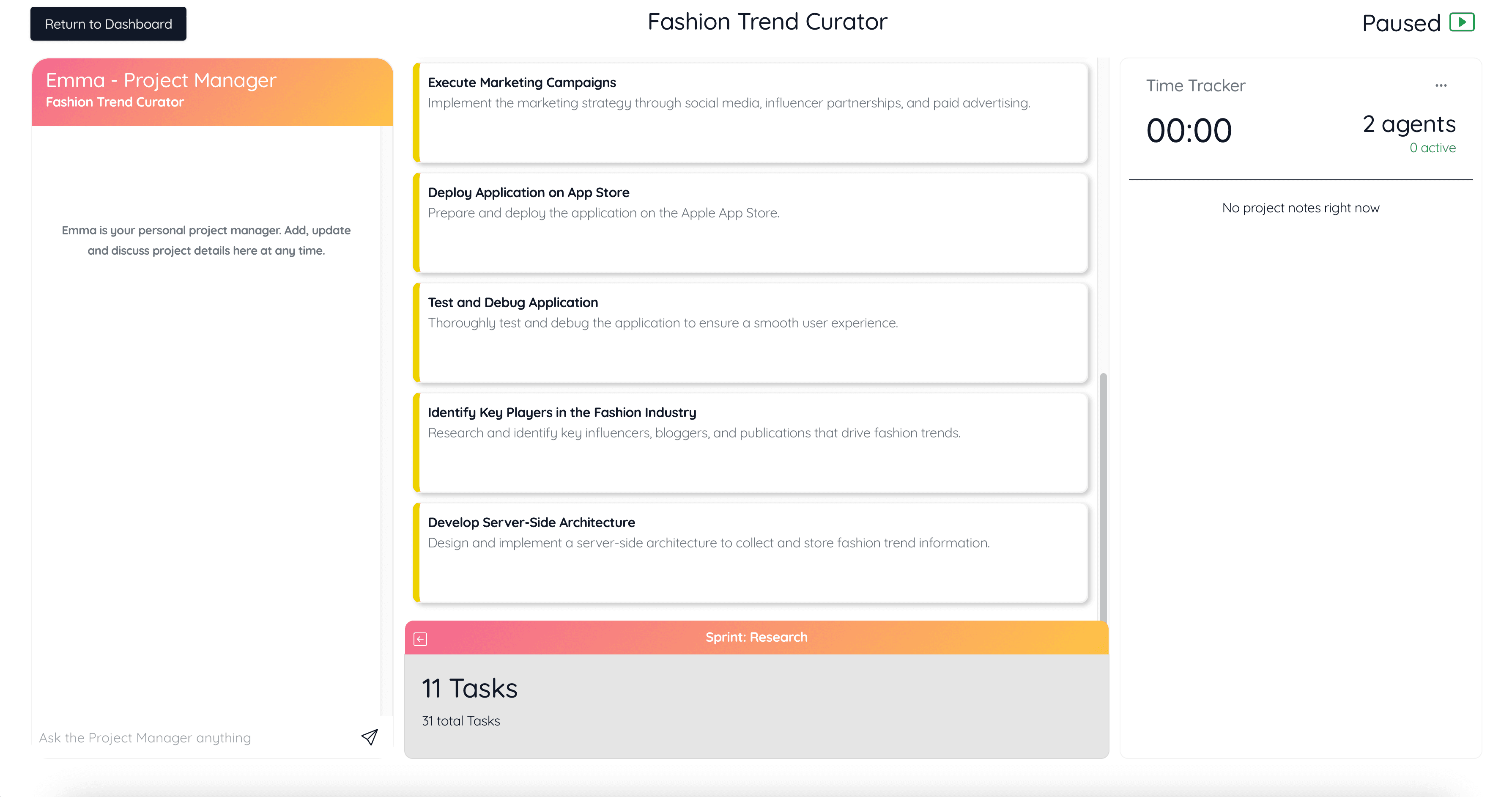Click the Paused status label
Screen dimensions: 1512x797
[x=1400, y=24]
